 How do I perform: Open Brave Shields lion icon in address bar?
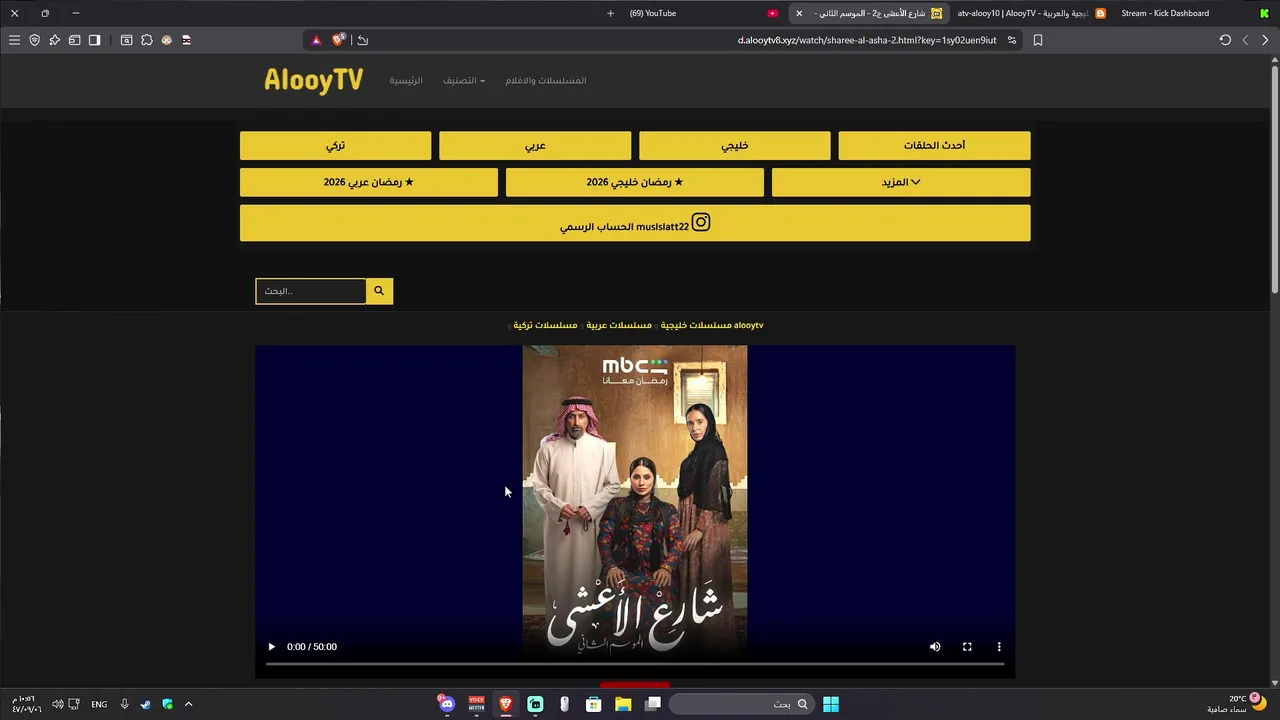point(338,40)
